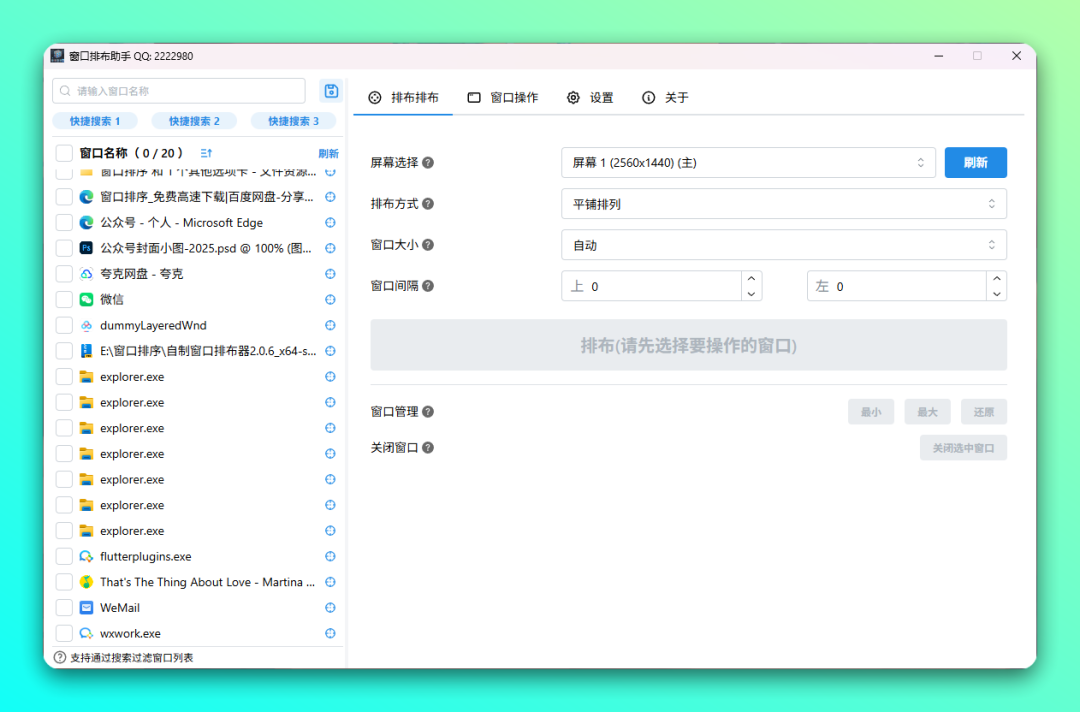Image resolution: width=1080 pixels, height=712 pixels.
Task: Click the locate icon on the 夸克网盘 row
Action: tap(331, 273)
